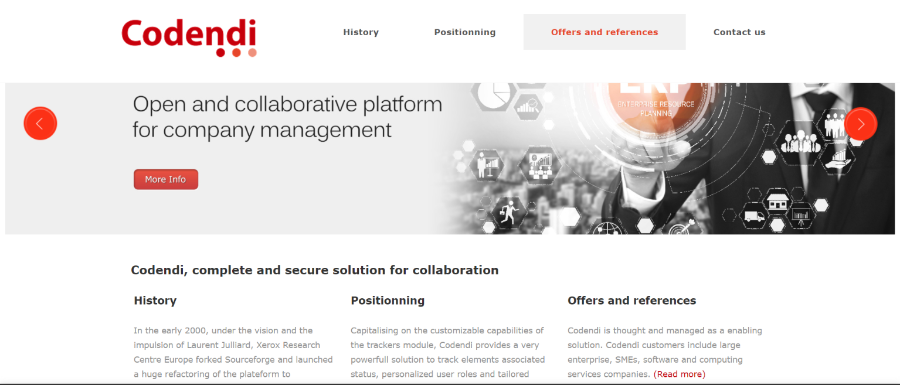
Task: Click the previous slide arrow button
Action: tap(40, 123)
